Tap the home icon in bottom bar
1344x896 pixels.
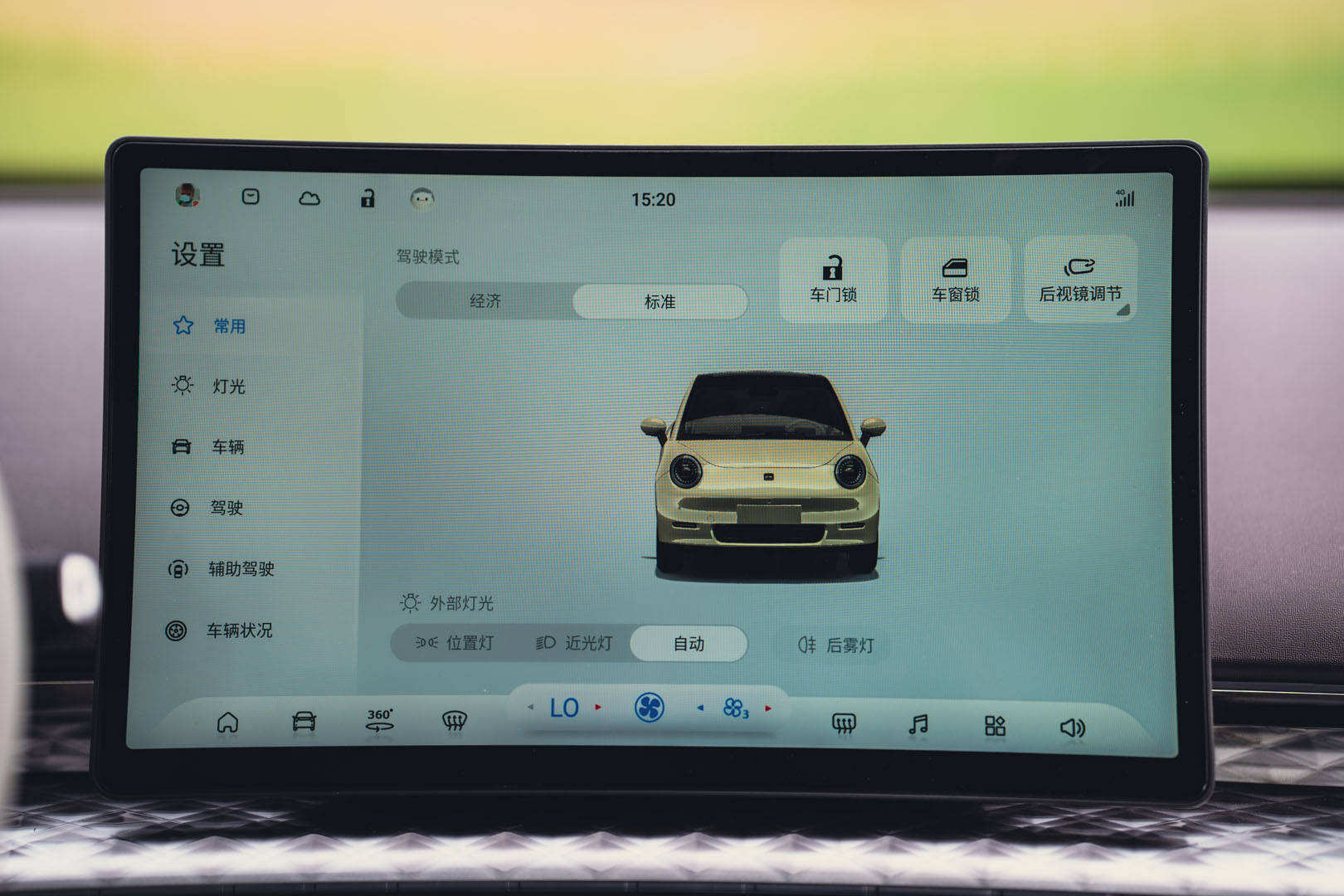coord(227,723)
